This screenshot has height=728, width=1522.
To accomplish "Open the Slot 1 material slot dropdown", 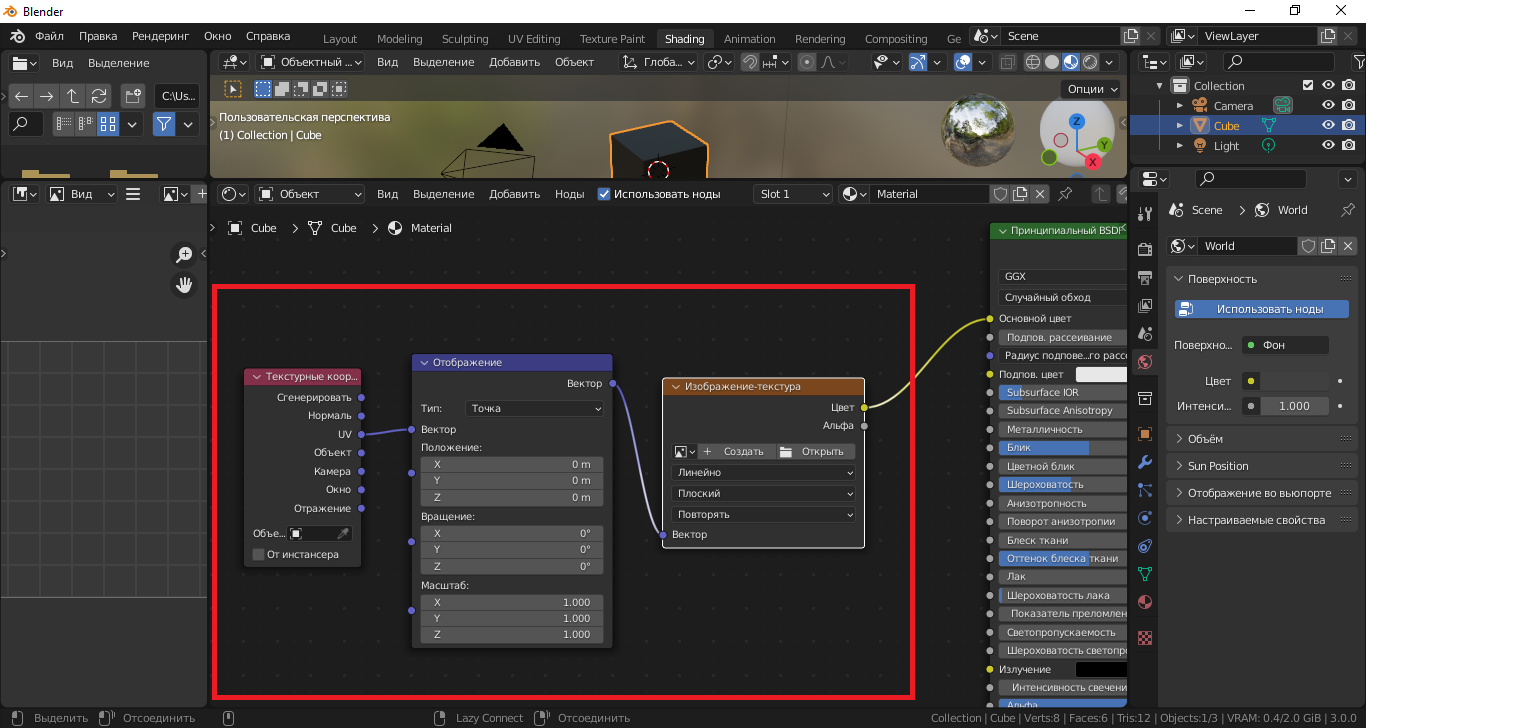I will [x=794, y=194].
